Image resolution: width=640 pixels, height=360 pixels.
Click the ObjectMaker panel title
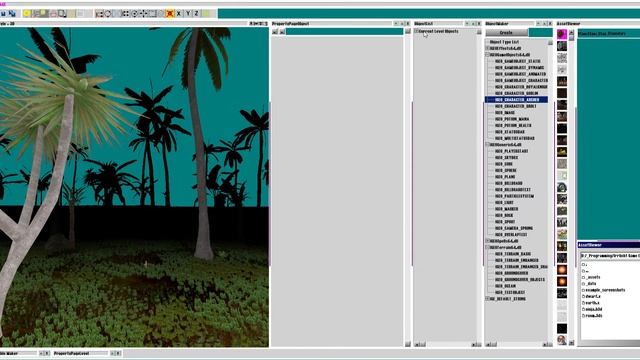(497, 24)
